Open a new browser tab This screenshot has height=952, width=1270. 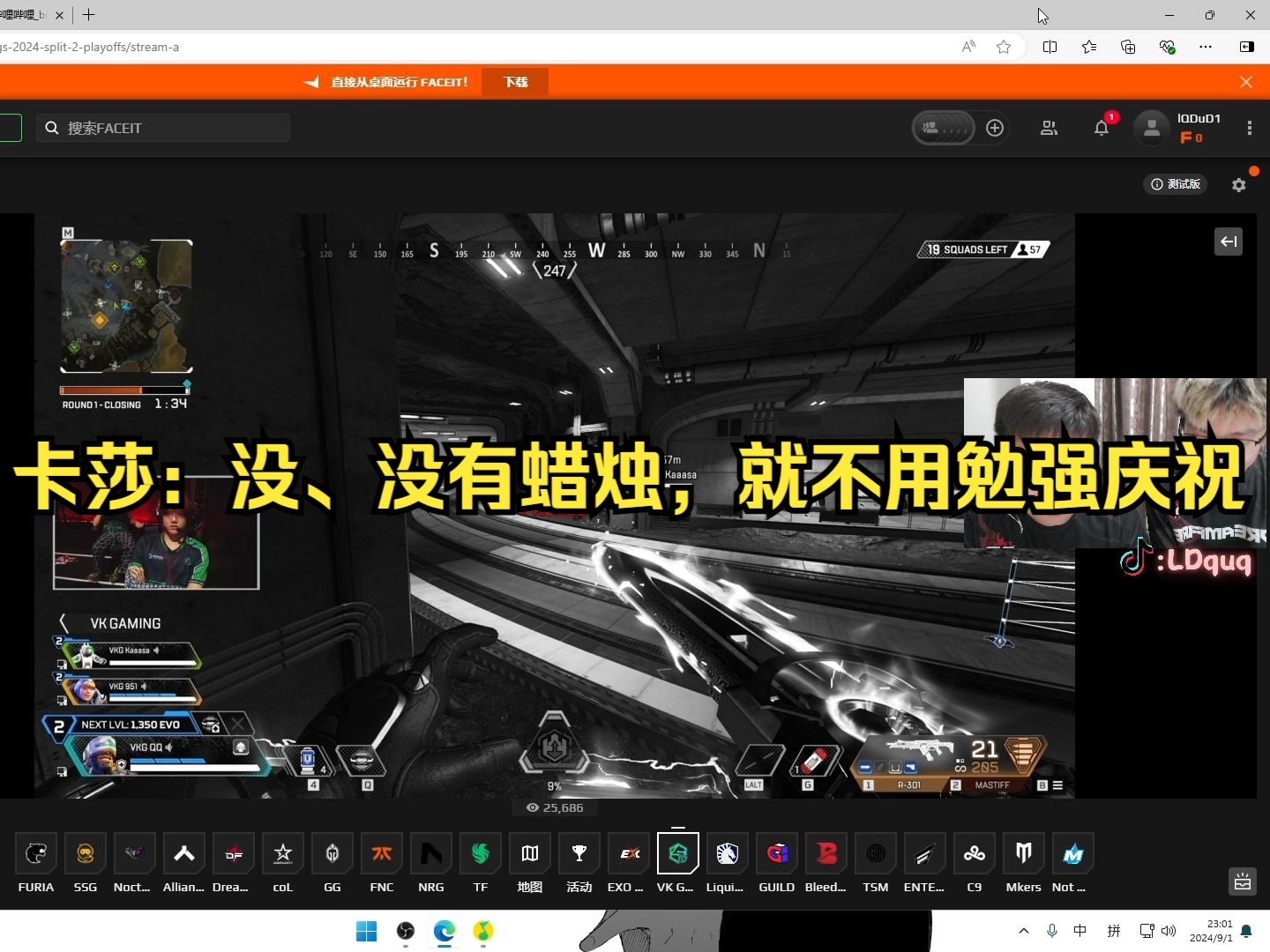(88, 15)
